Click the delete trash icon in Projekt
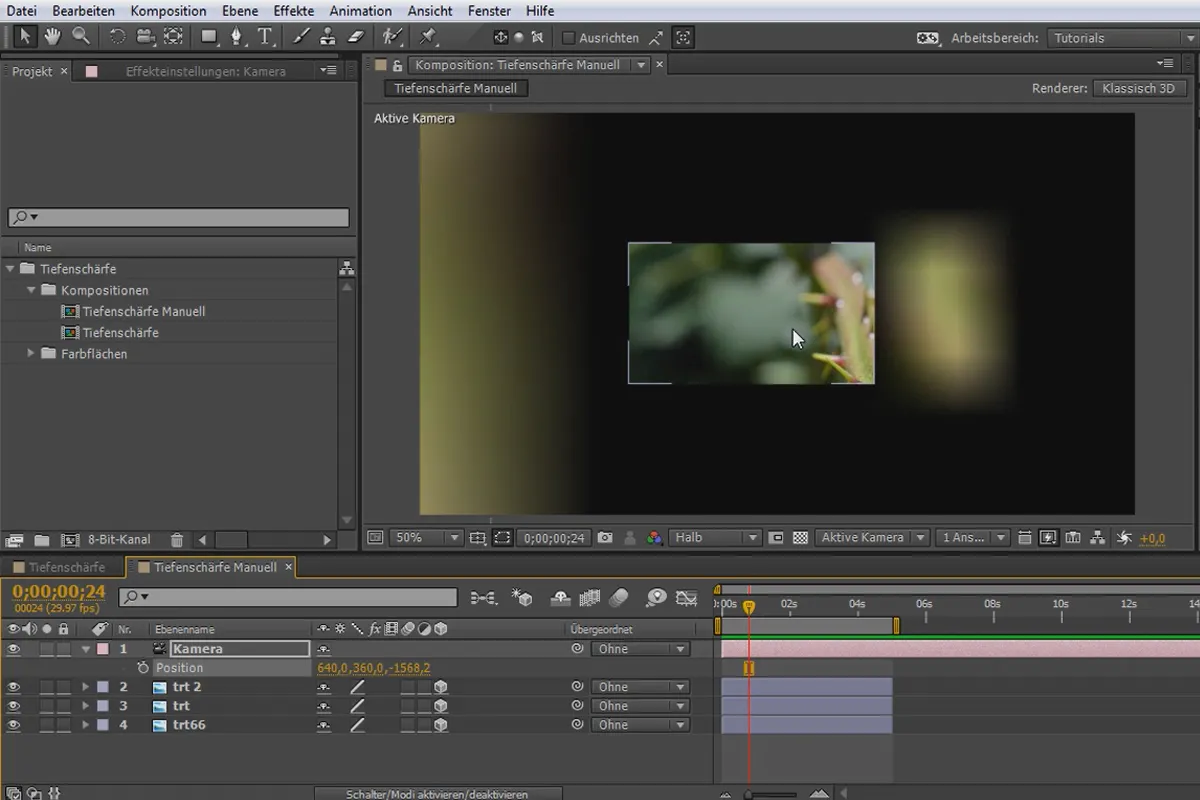Screen dimensions: 1200x800 [176, 540]
